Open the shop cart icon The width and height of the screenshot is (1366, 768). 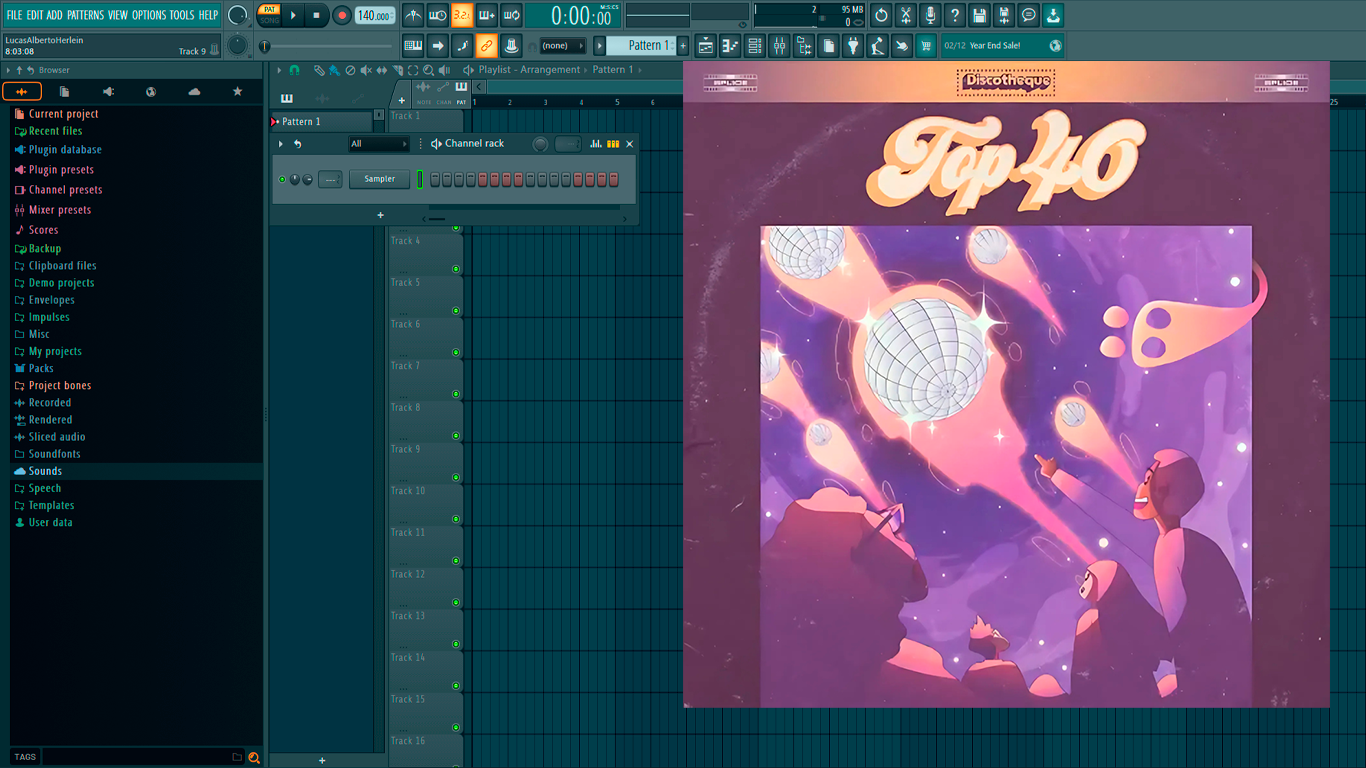926,45
